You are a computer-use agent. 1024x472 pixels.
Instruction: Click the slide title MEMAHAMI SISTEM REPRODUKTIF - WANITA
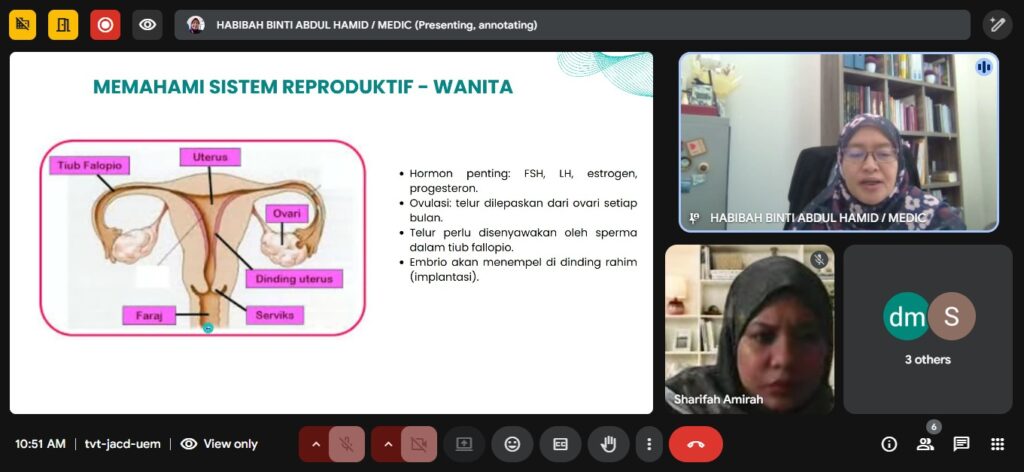(303, 87)
